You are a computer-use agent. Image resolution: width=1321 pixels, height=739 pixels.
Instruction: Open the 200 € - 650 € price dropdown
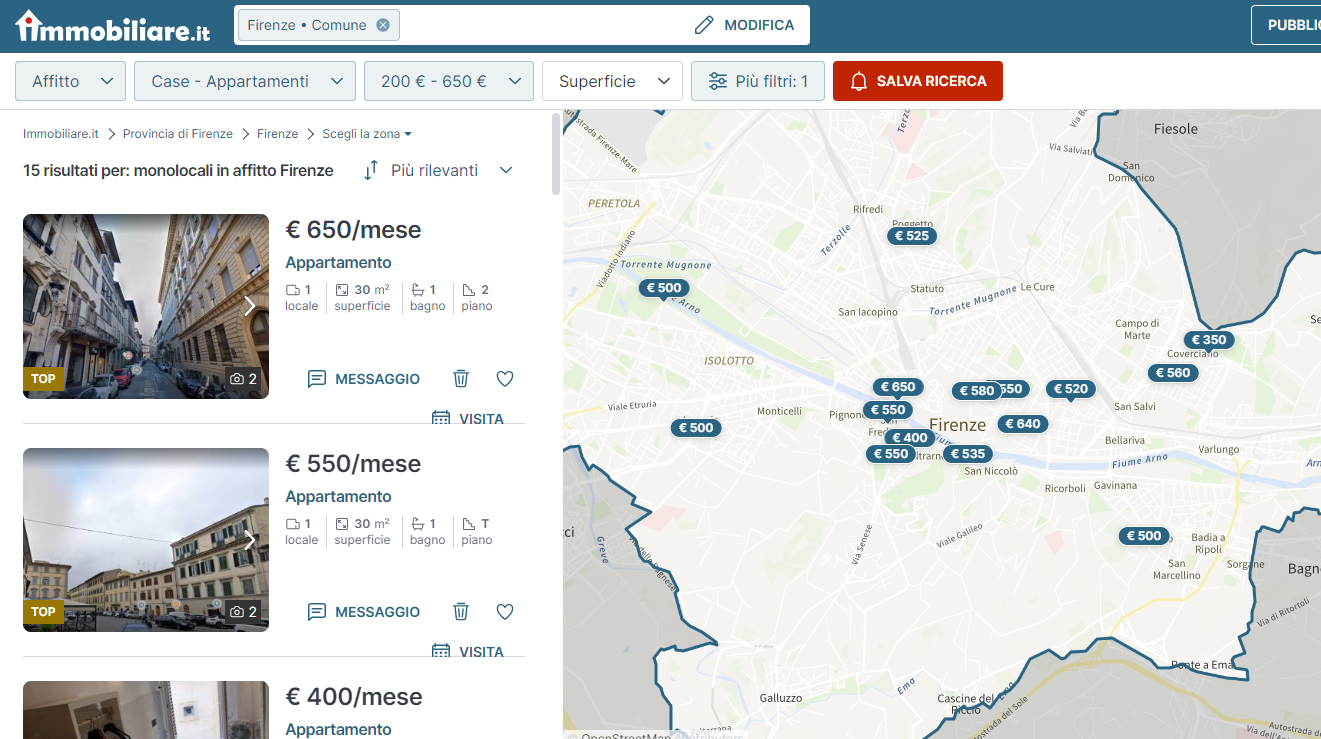(x=449, y=81)
